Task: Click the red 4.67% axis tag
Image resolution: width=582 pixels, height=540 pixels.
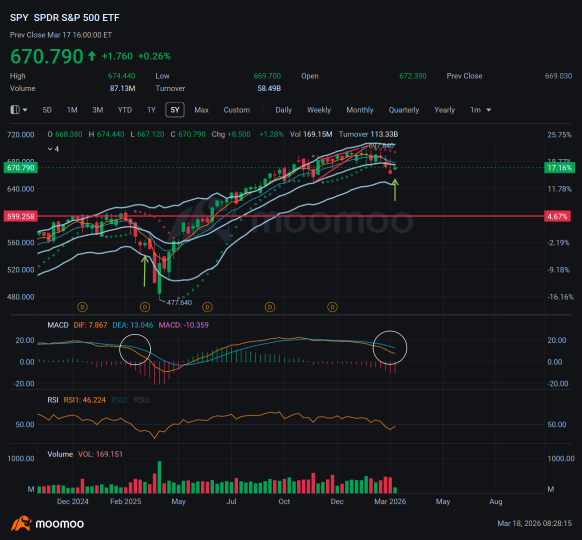Action: pos(558,216)
